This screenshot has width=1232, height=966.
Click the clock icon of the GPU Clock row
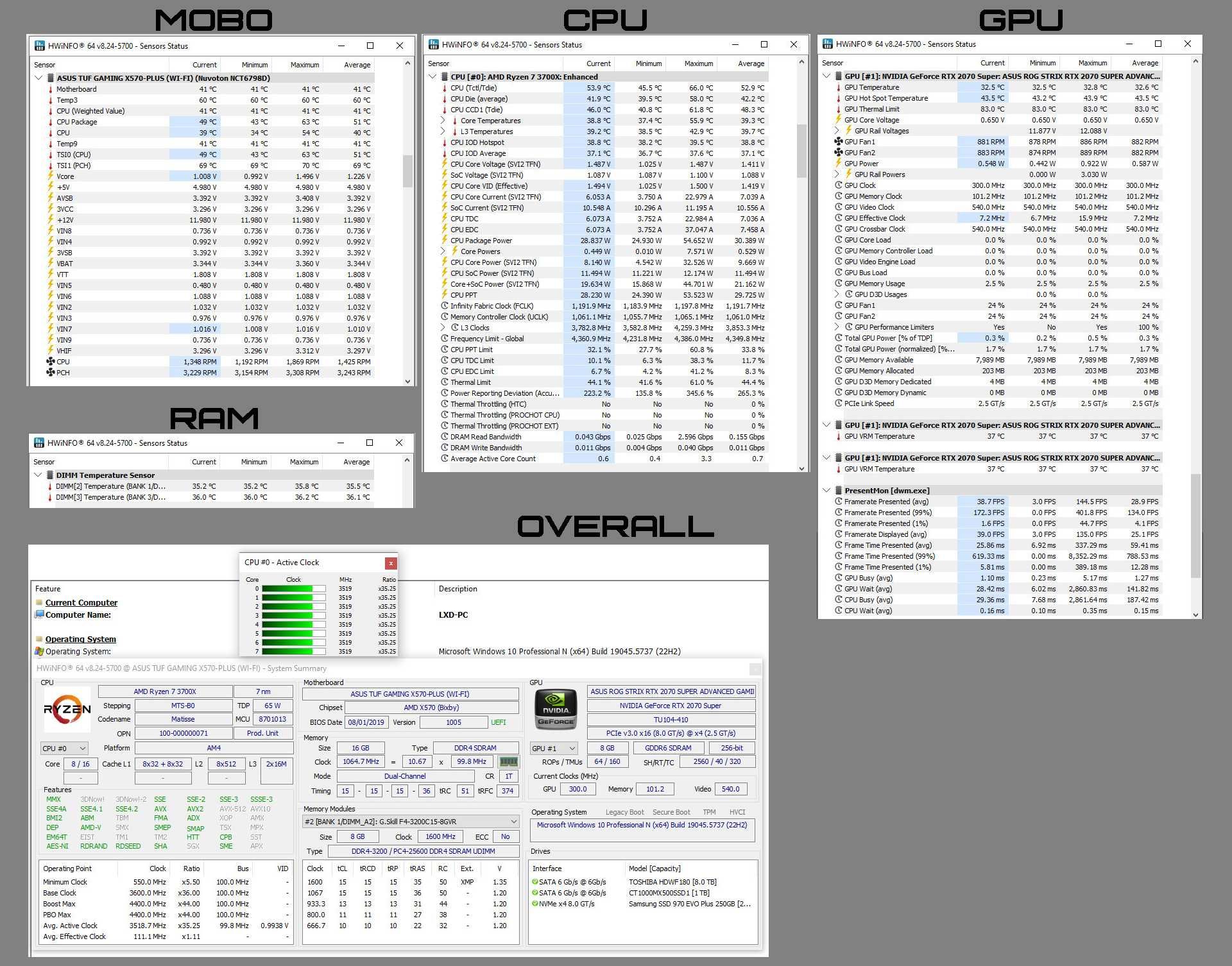[838, 185]
